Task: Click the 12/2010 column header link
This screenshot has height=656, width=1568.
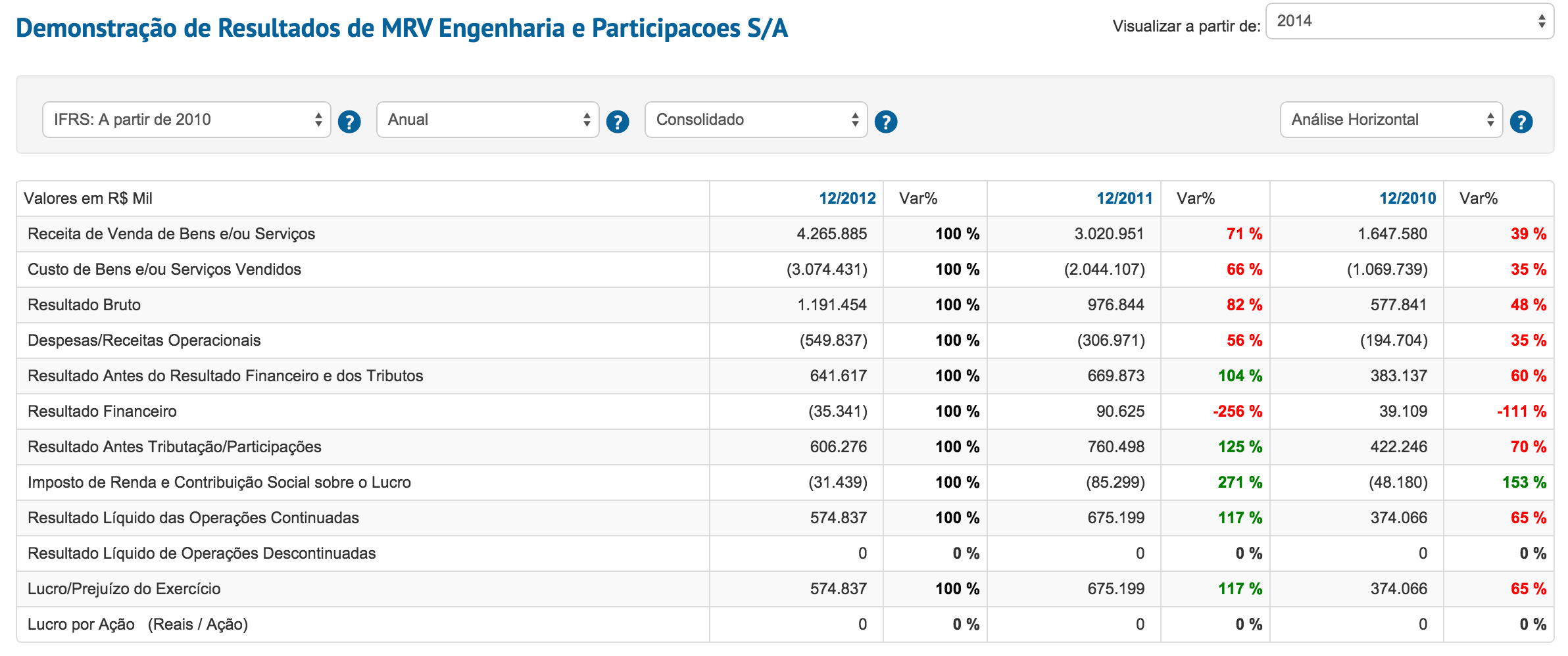Action: point(1408,199)
